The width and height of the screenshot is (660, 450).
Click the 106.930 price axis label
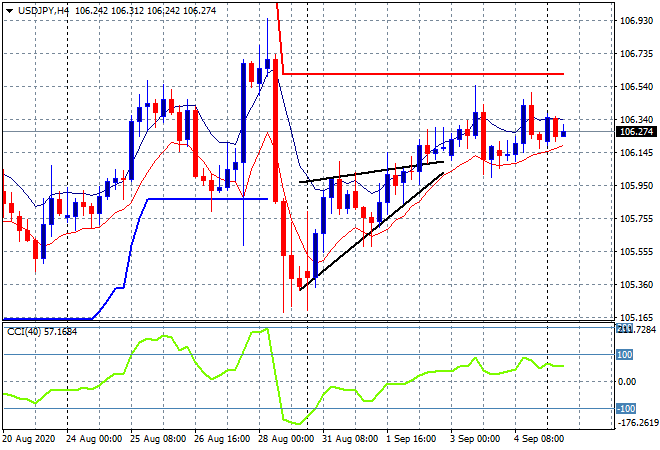coord(636,20)
